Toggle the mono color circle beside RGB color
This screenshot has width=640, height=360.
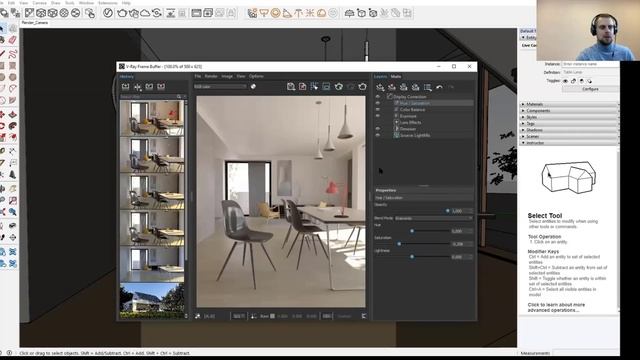[x=253, y=87]
